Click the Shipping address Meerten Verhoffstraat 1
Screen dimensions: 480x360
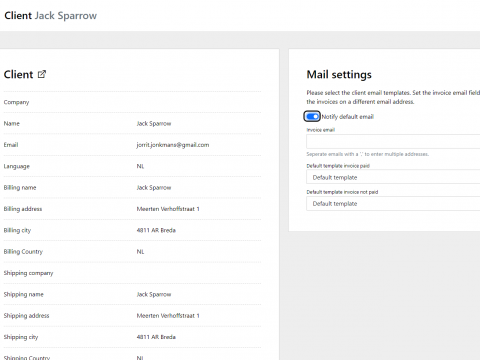click(168, 316)
